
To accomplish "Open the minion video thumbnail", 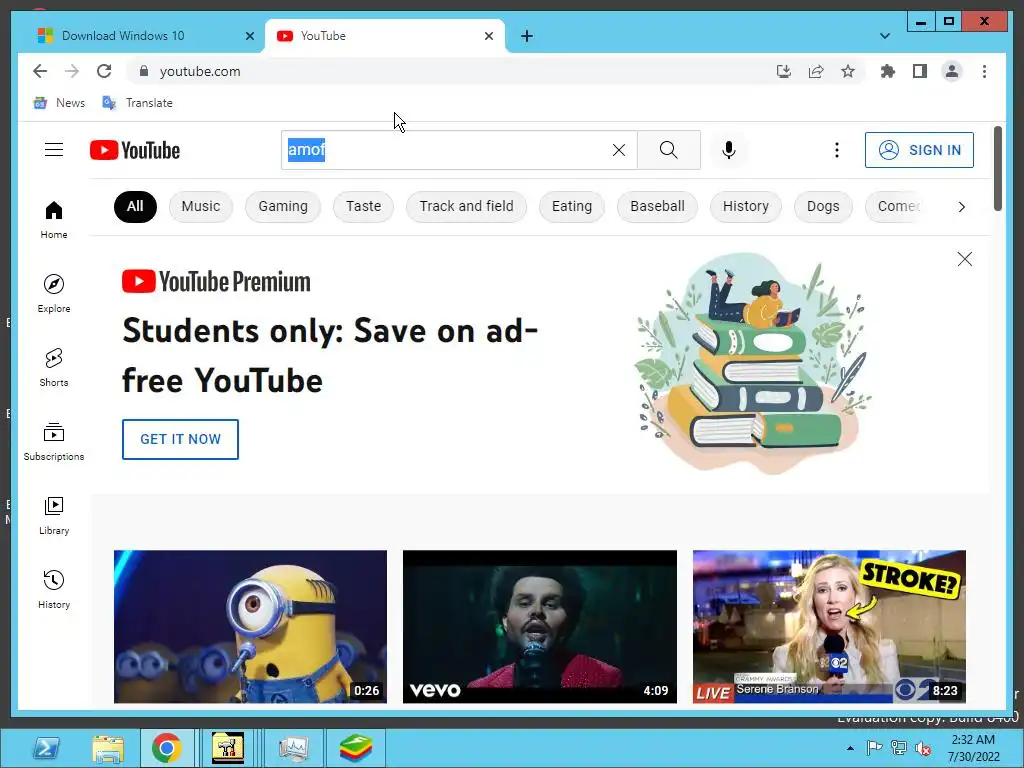I will [x=250, y=627].
